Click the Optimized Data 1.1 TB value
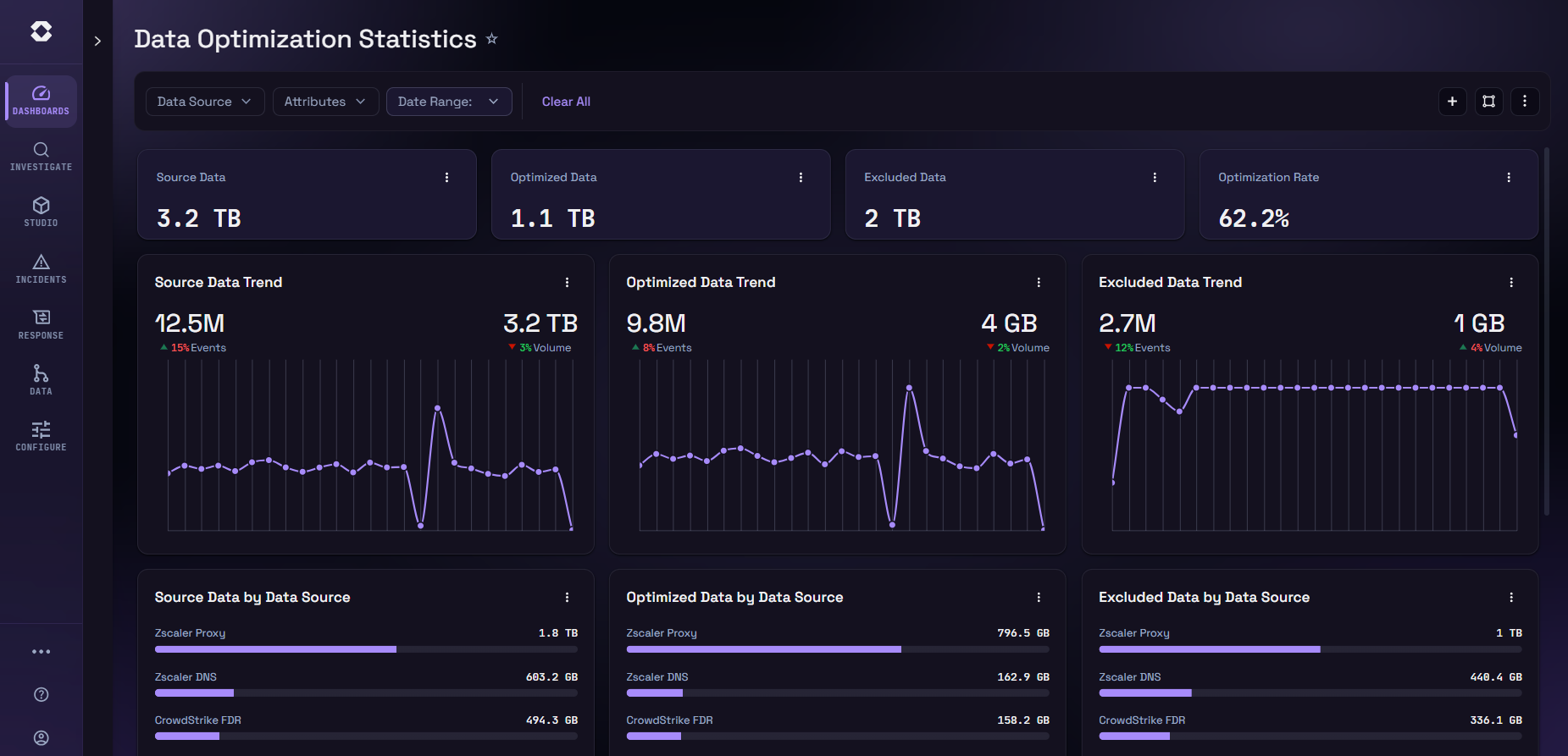The image size is (1568, 756). (552, 218)
